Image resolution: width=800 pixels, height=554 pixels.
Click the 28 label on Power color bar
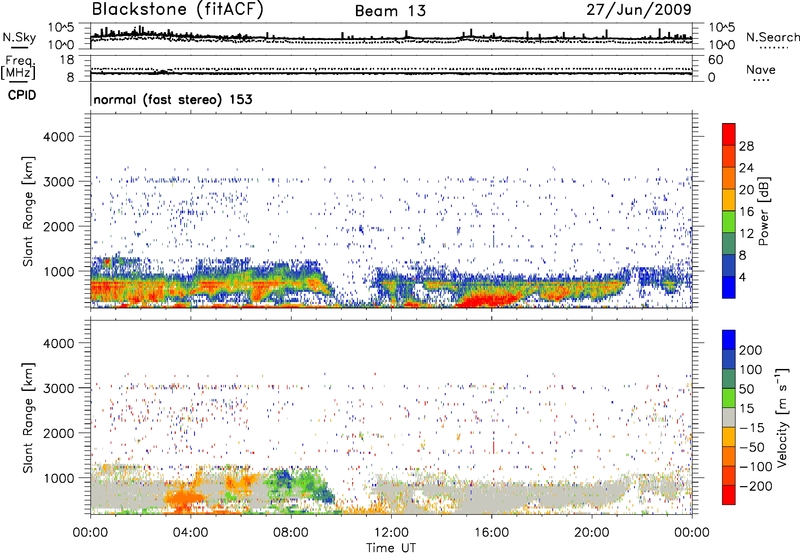coord(746,146)
